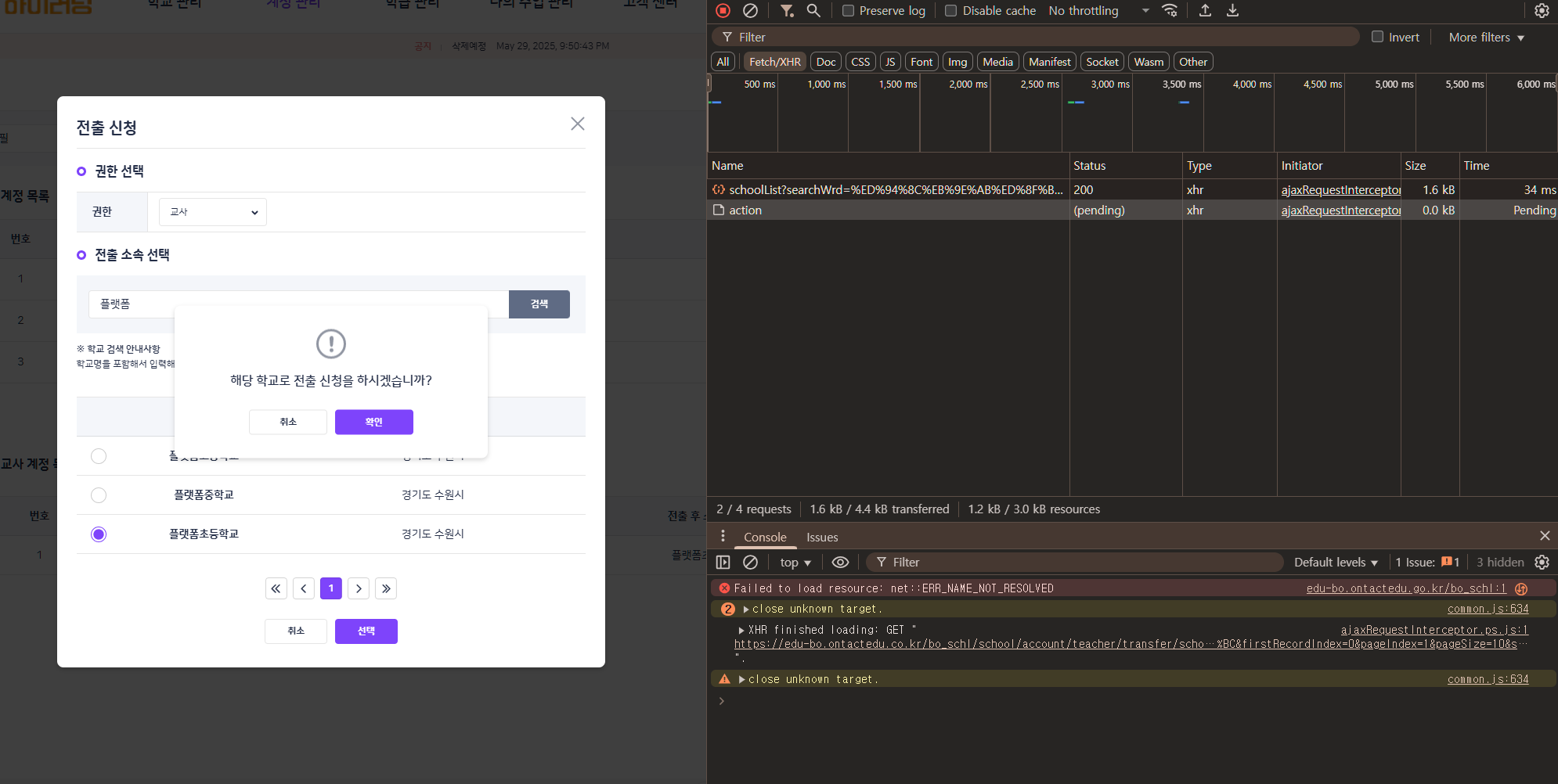Click the network Filter input field
1558x784 pixels.
pos(1041,37)
